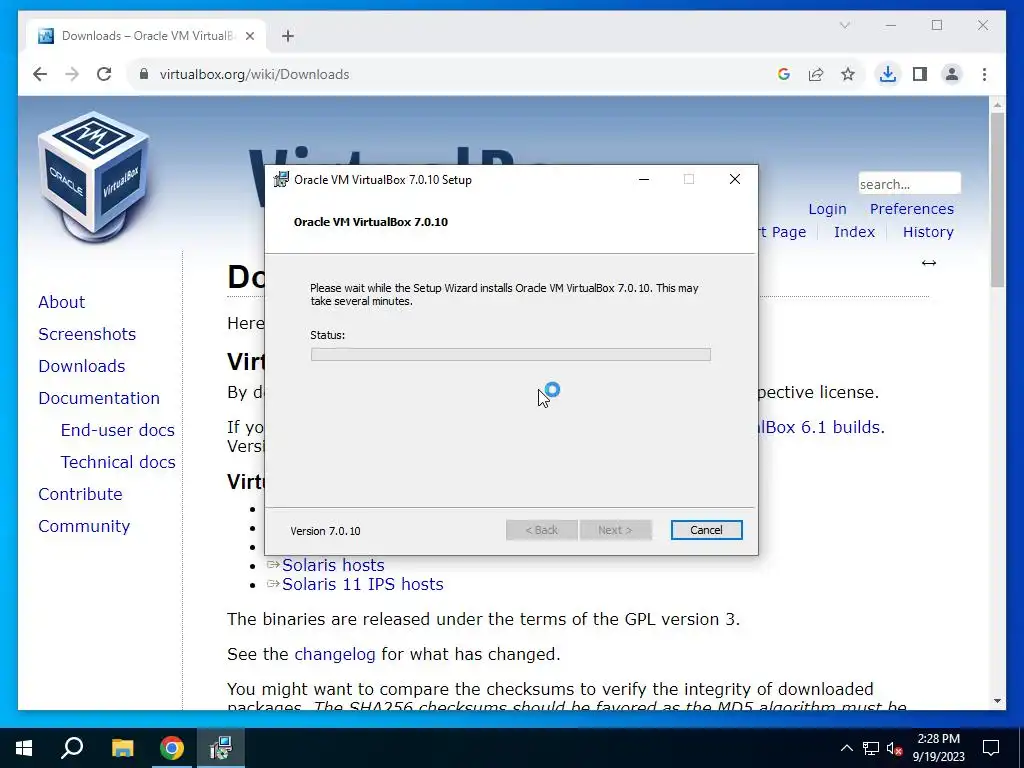Open the Solaris hosts download link
This screenshot has height=768, width=1024.
[333, 565]
